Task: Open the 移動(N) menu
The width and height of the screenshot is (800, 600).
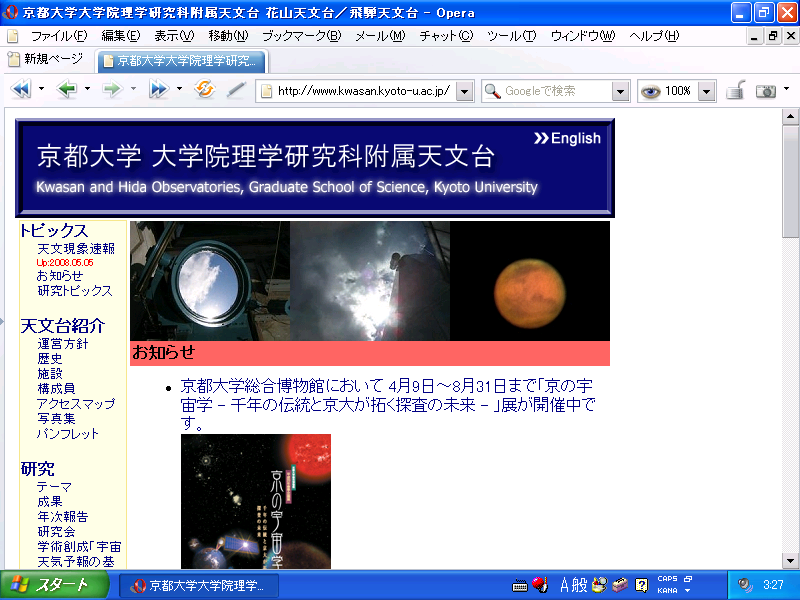Action: pos(228,36)
